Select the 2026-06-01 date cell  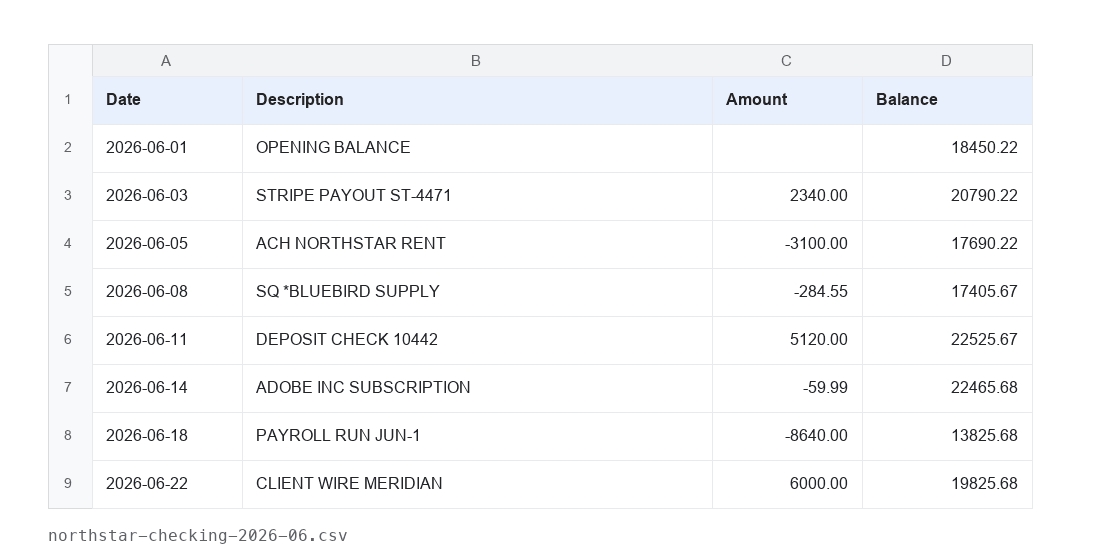coord(167,149)
